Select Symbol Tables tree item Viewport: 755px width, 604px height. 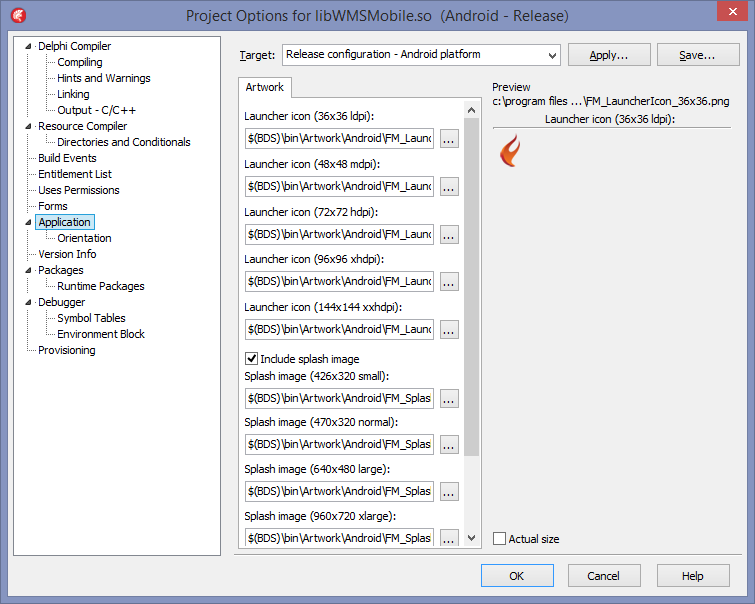pos(91,318)
